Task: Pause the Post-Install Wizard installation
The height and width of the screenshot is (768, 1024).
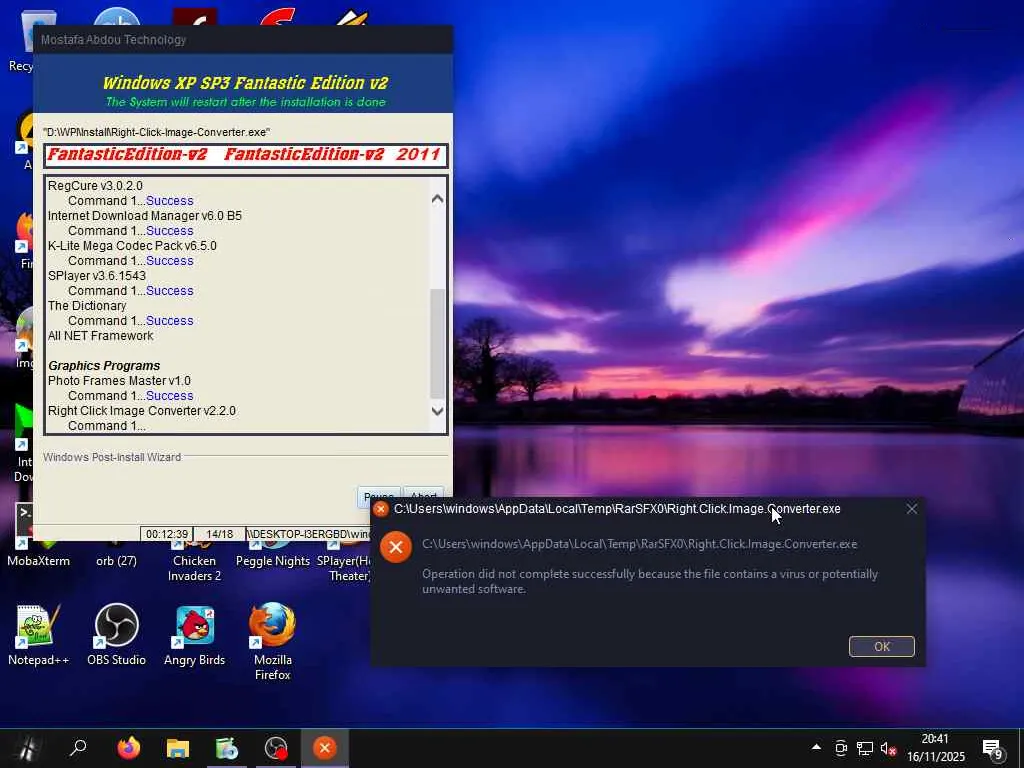Action: (x=379, y=496)
